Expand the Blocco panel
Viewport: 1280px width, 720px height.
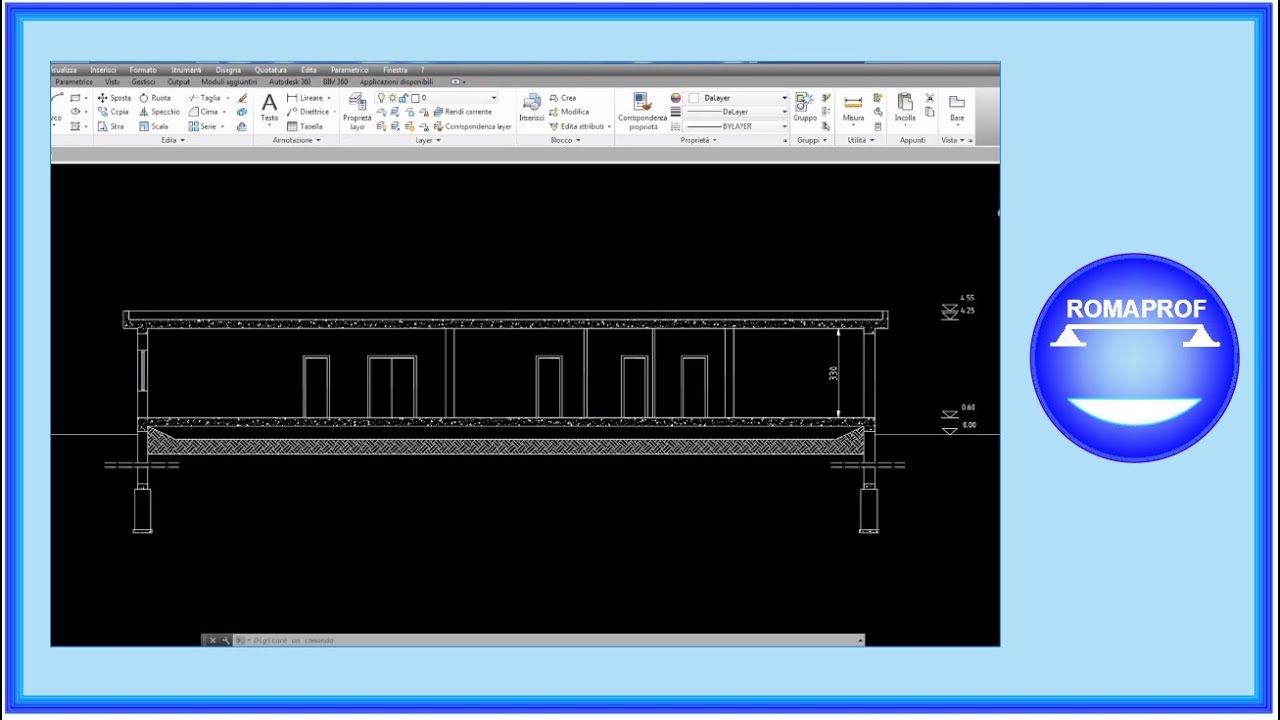click(565, 140)
